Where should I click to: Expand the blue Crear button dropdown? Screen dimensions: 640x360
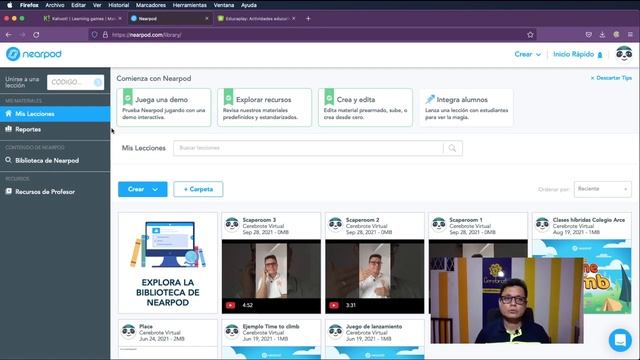coord(155,189)
